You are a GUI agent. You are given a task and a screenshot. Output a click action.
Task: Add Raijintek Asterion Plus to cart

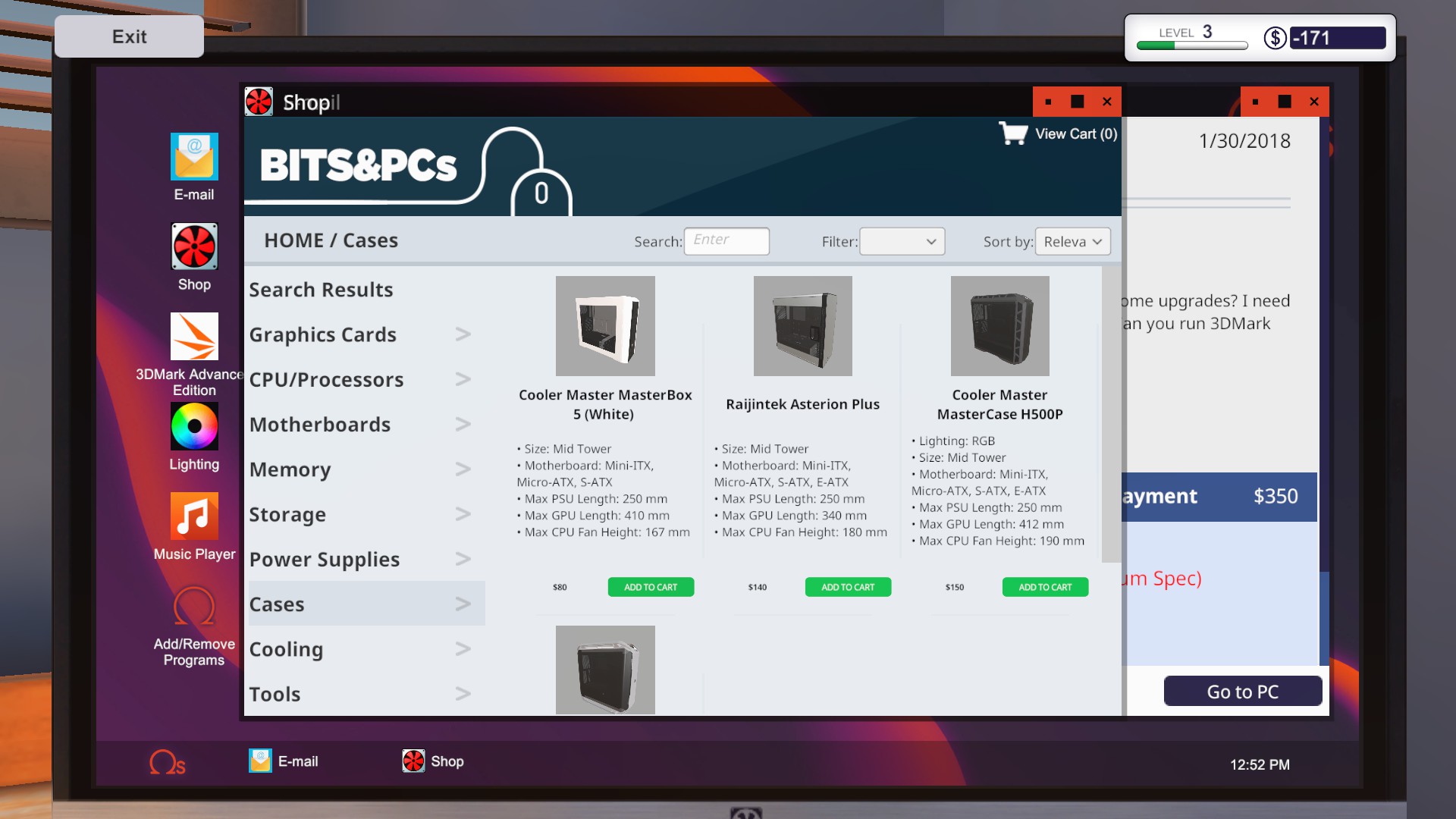pyautogui.click(x=848, y=587)
